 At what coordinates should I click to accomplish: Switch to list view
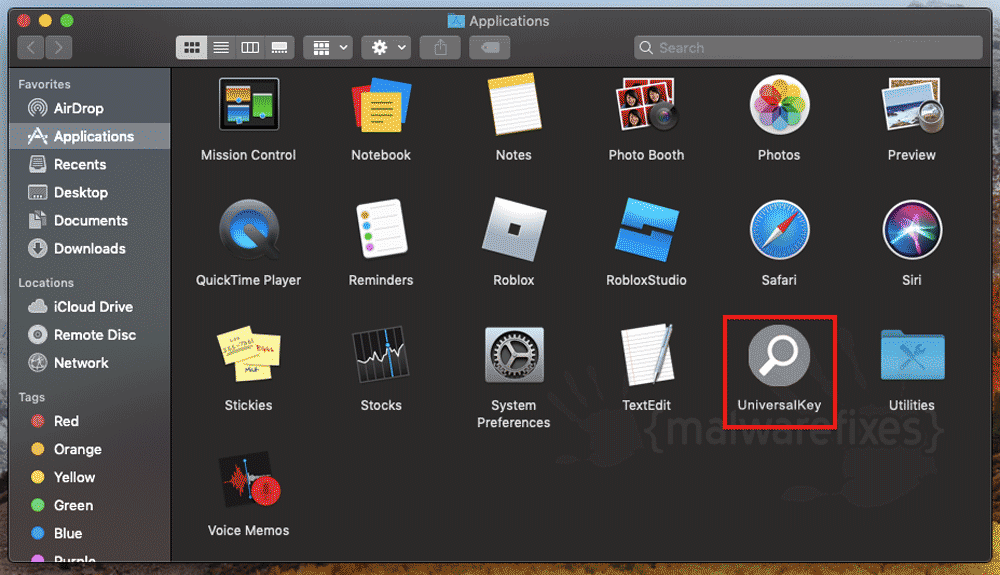click(221, 47)
